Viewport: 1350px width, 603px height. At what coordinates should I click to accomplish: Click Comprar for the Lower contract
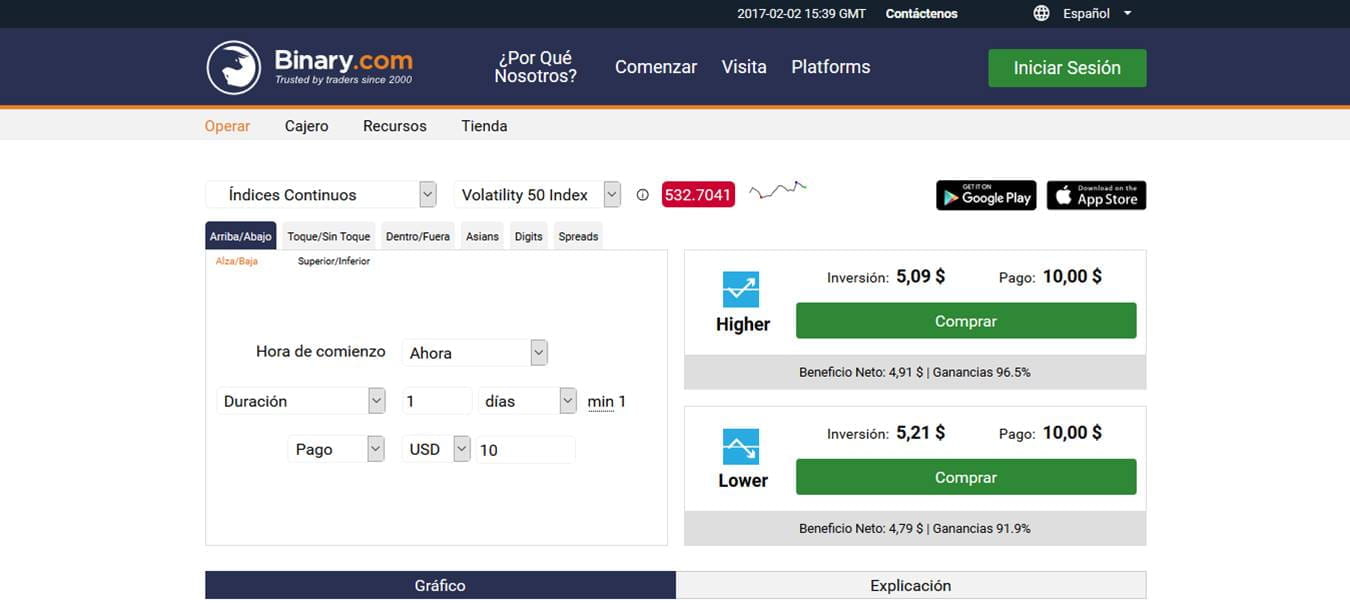click(x=966, y=477)
